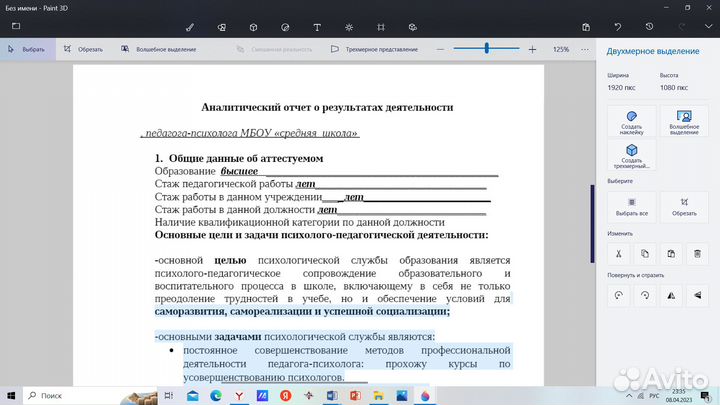Open the History panel
The width and height of the screenshot is (720, 405).
click(x=649, y=27)
